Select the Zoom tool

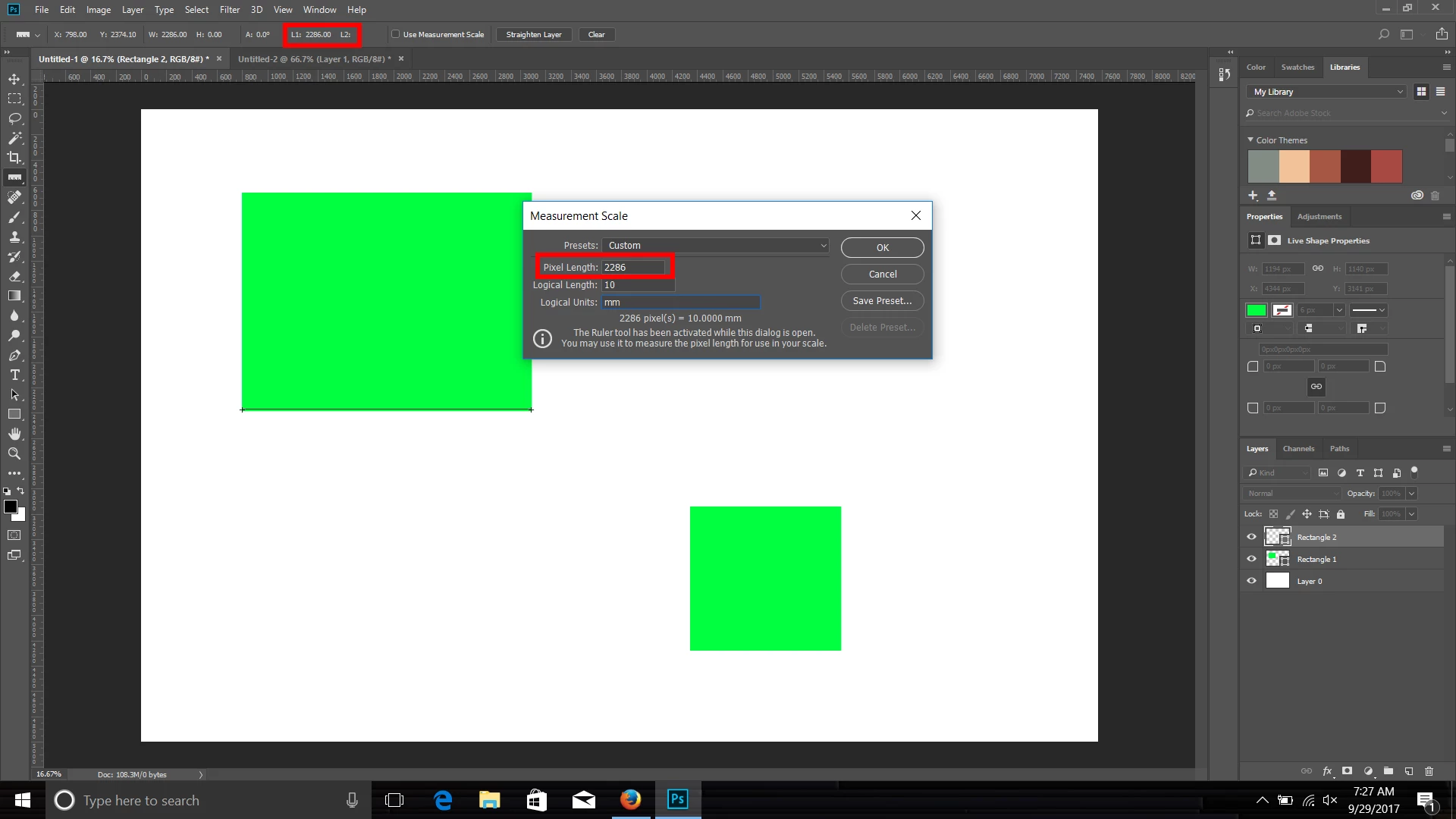pos(14,453)
